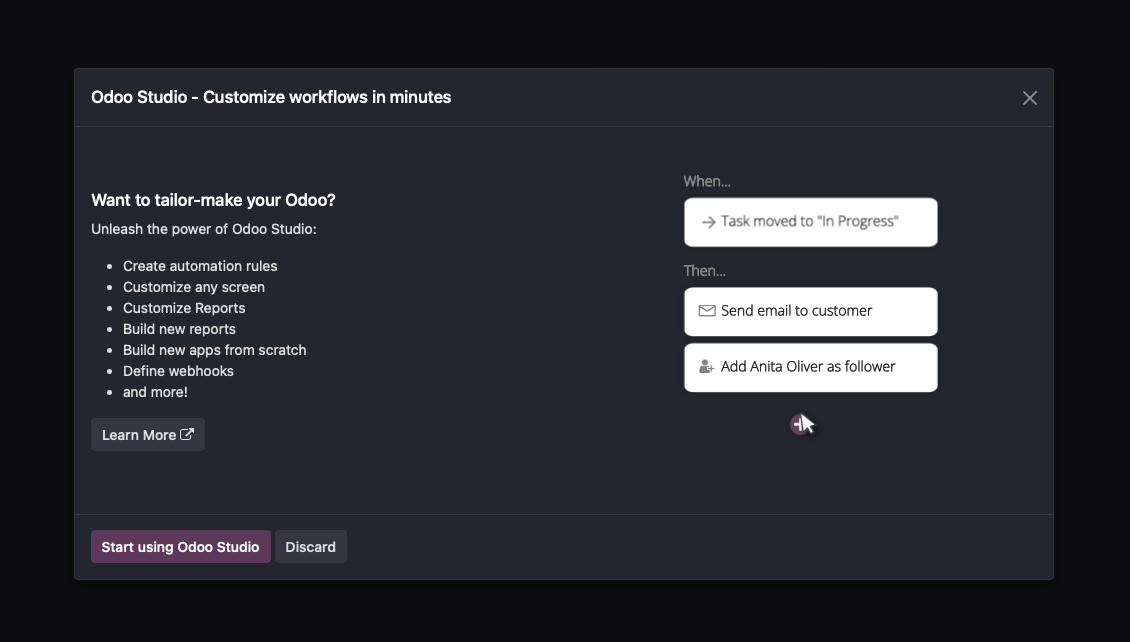Image resolution: width=1130 pixels, height=642 pixels.
Task: Click envelope icon in Send email card
Action: (x=707, y=311)
